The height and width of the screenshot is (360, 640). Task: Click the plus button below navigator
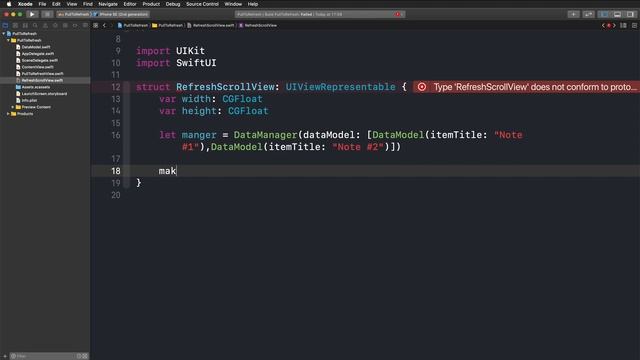click(x=5, y=356)
